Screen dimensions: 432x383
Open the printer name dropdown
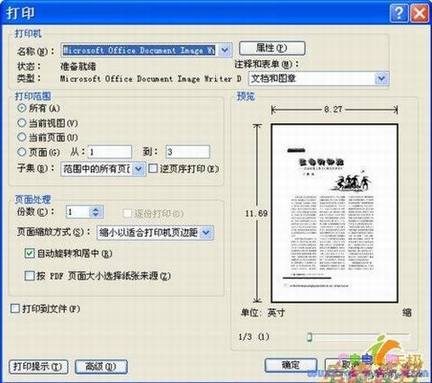point(225,50)
